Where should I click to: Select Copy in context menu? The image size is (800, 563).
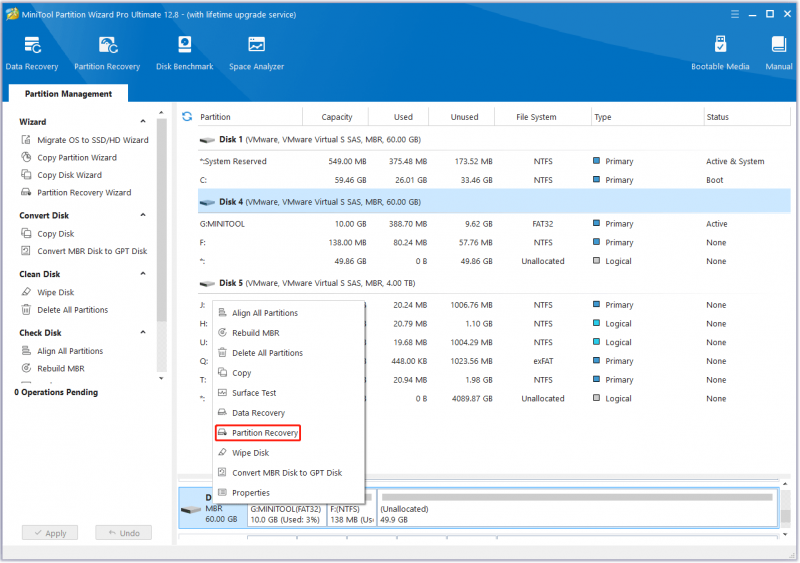click(x=289, y=373)
